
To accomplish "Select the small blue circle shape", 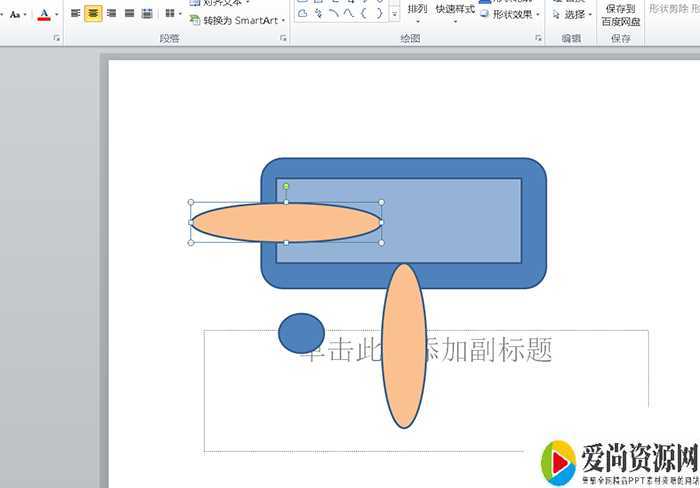I will point(301,333).
